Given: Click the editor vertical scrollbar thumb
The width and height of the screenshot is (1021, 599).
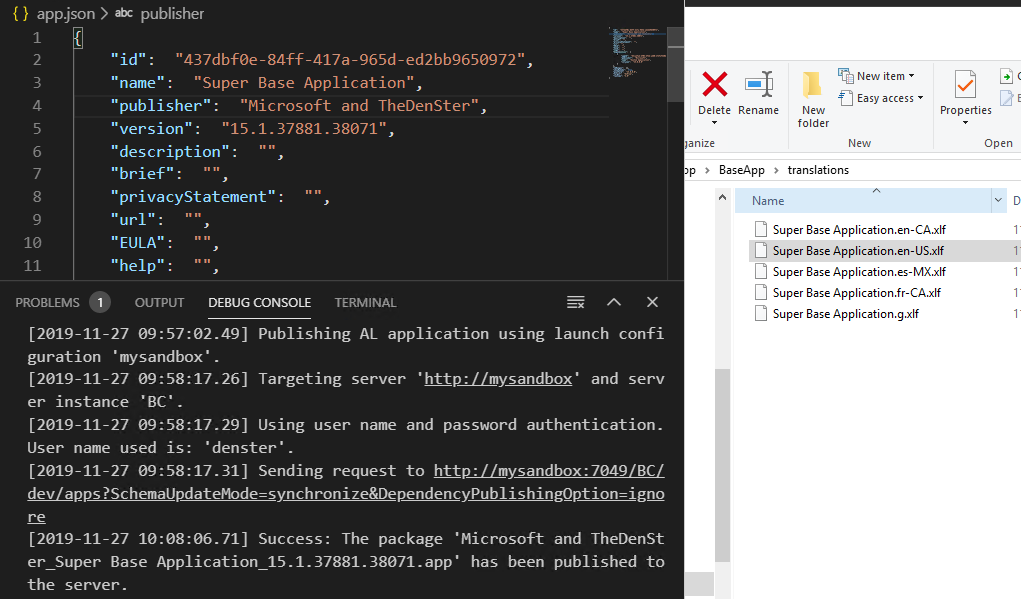Looking at the screenshot, I should click(675, 64).
